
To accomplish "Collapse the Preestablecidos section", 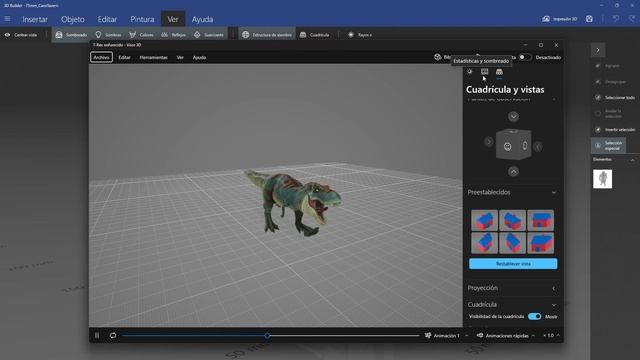I will [553, 192].
